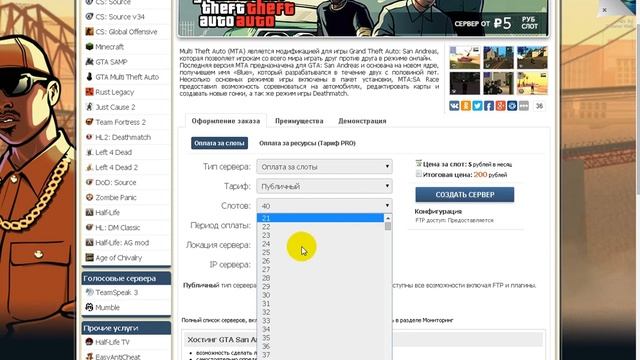Select HL2: Deathmatch icon

click(89, 137)
